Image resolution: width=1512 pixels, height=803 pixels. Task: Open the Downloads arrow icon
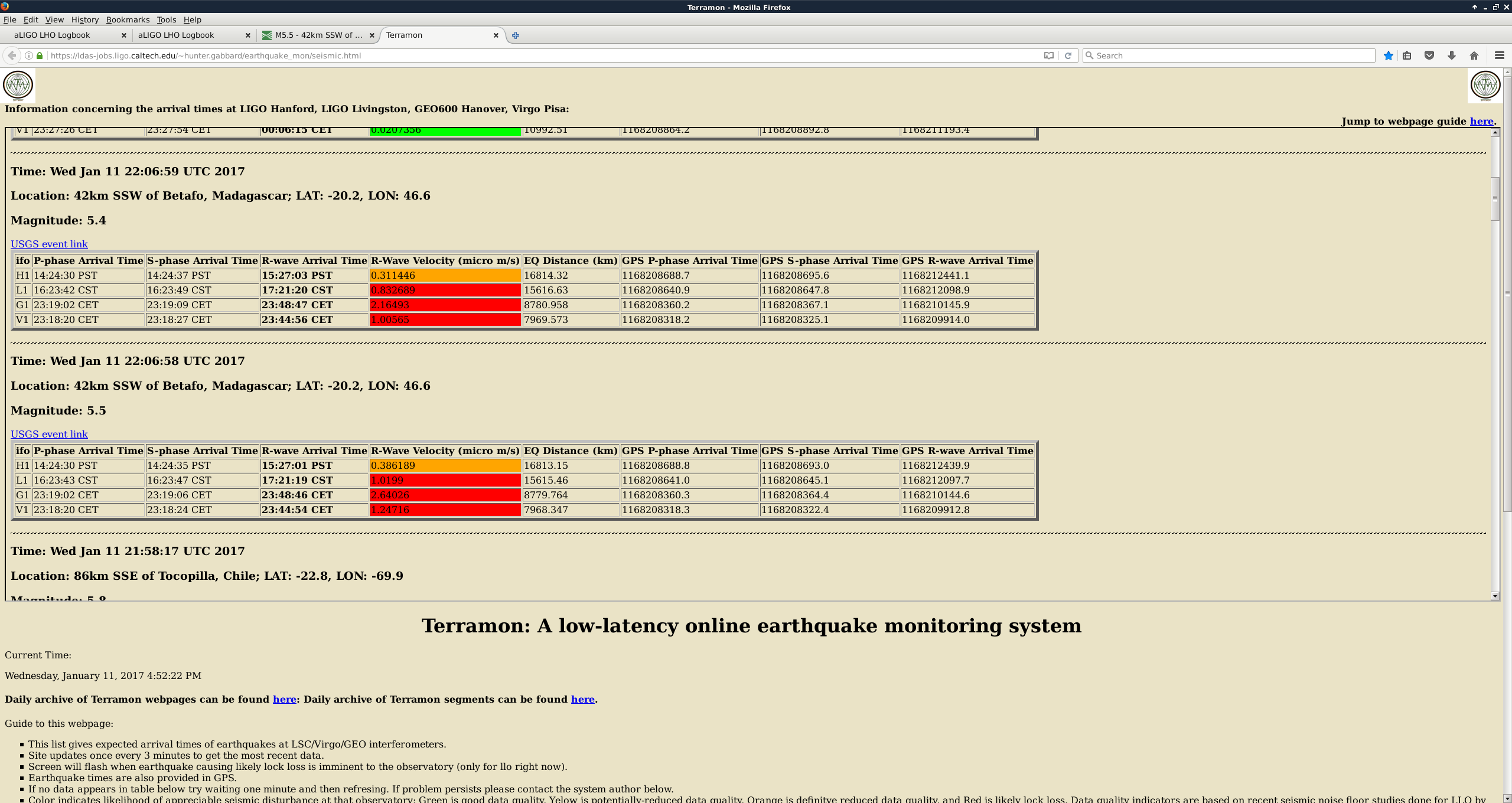pos(1452,56)
